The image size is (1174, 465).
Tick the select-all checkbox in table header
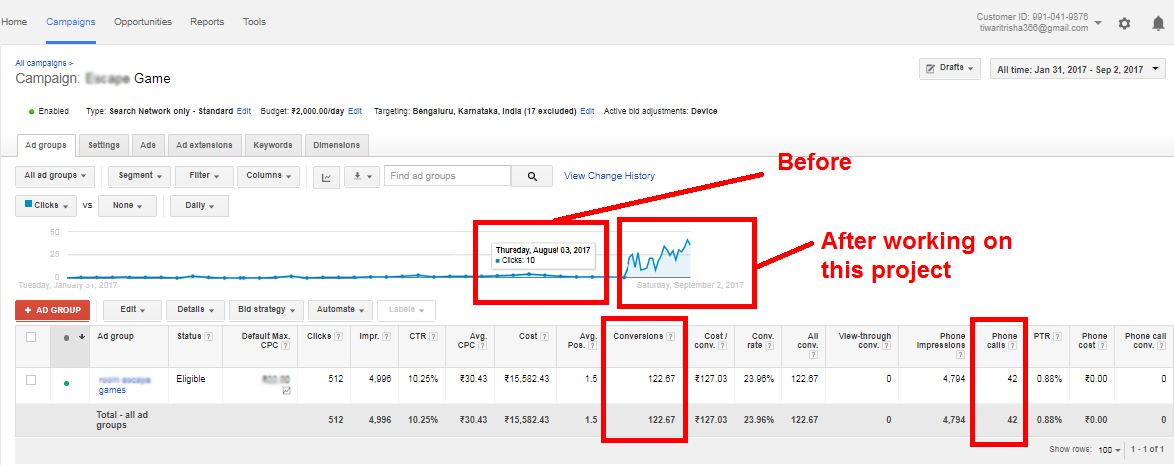pos(31,337)
